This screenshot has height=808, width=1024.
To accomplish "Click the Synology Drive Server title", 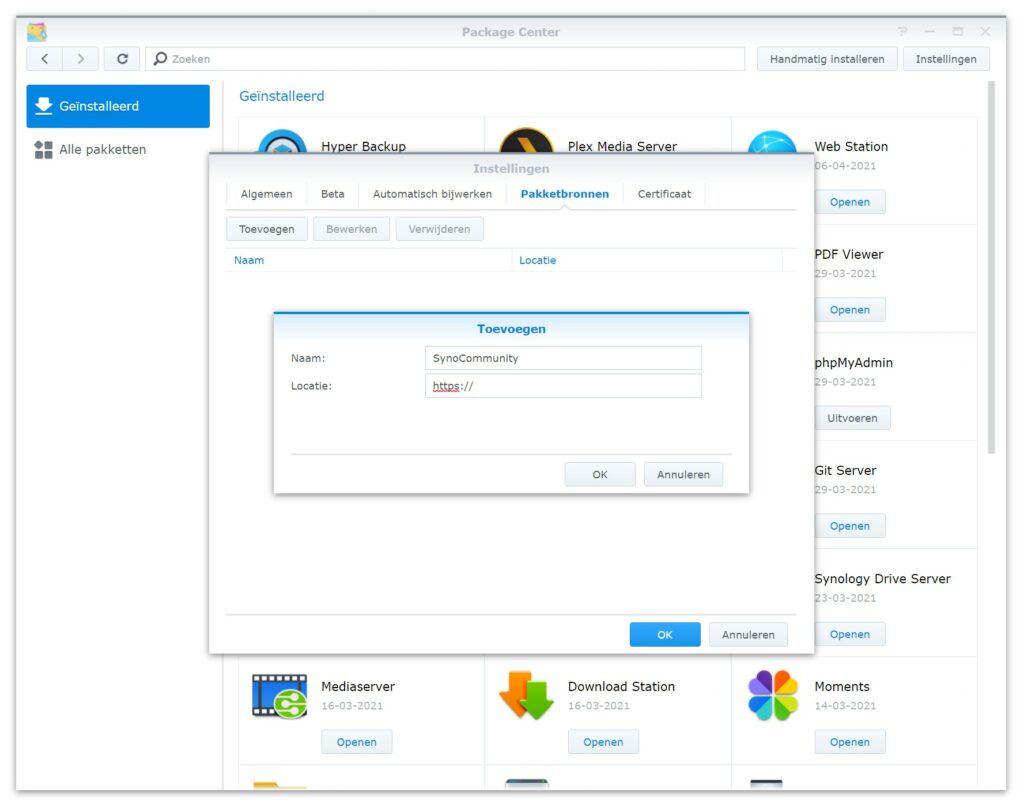I will click(x=882, y=579).
